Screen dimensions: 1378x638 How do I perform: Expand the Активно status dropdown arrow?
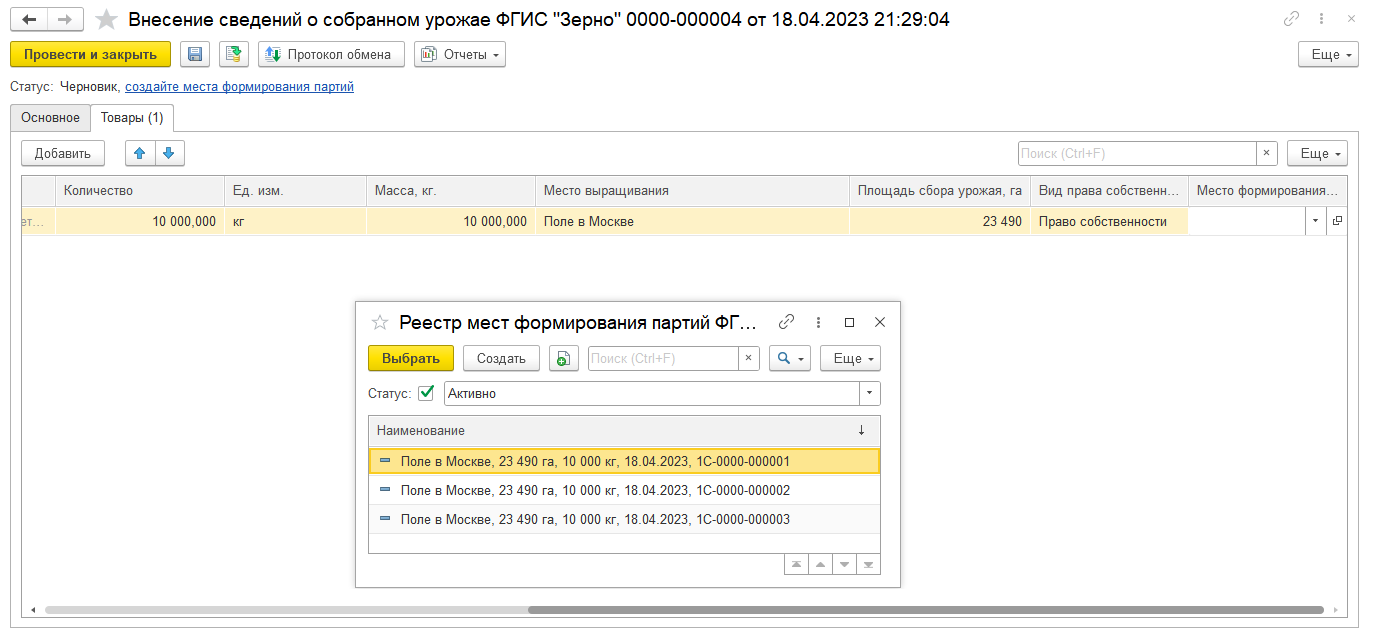[x=870, y=393]
